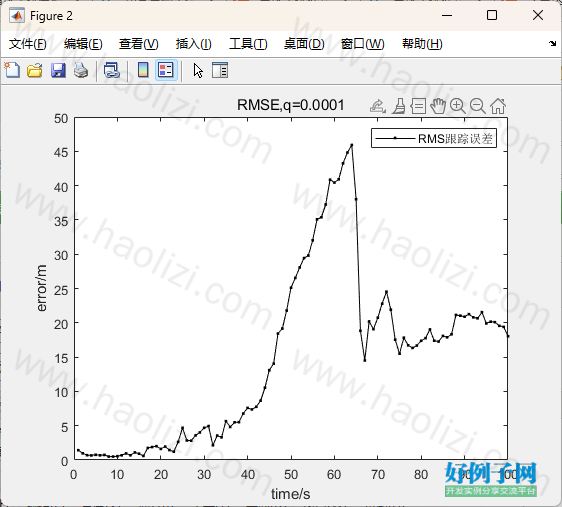The image size is (562, 507).
Task: Open the Export axes icon menu
Action: pyautogui.click(x=378, y=106)
